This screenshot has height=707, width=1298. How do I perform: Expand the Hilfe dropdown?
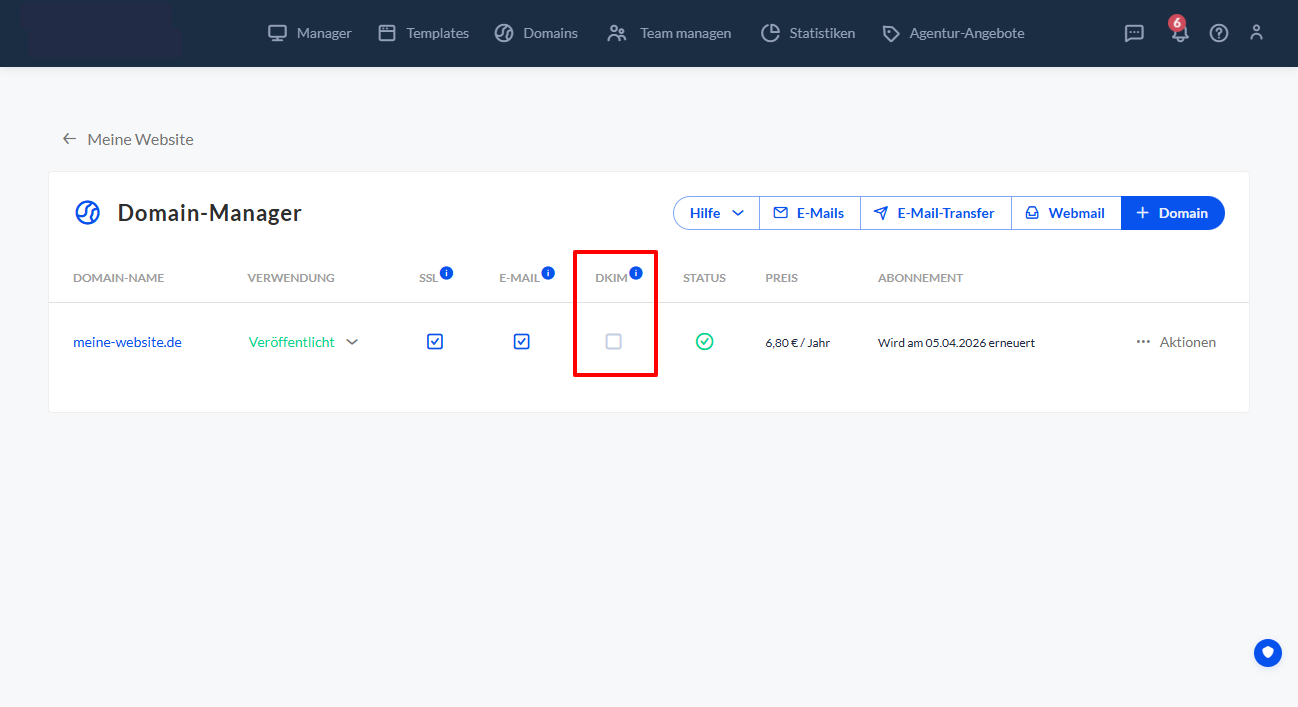pyautogui.click(x=716, y=213)
